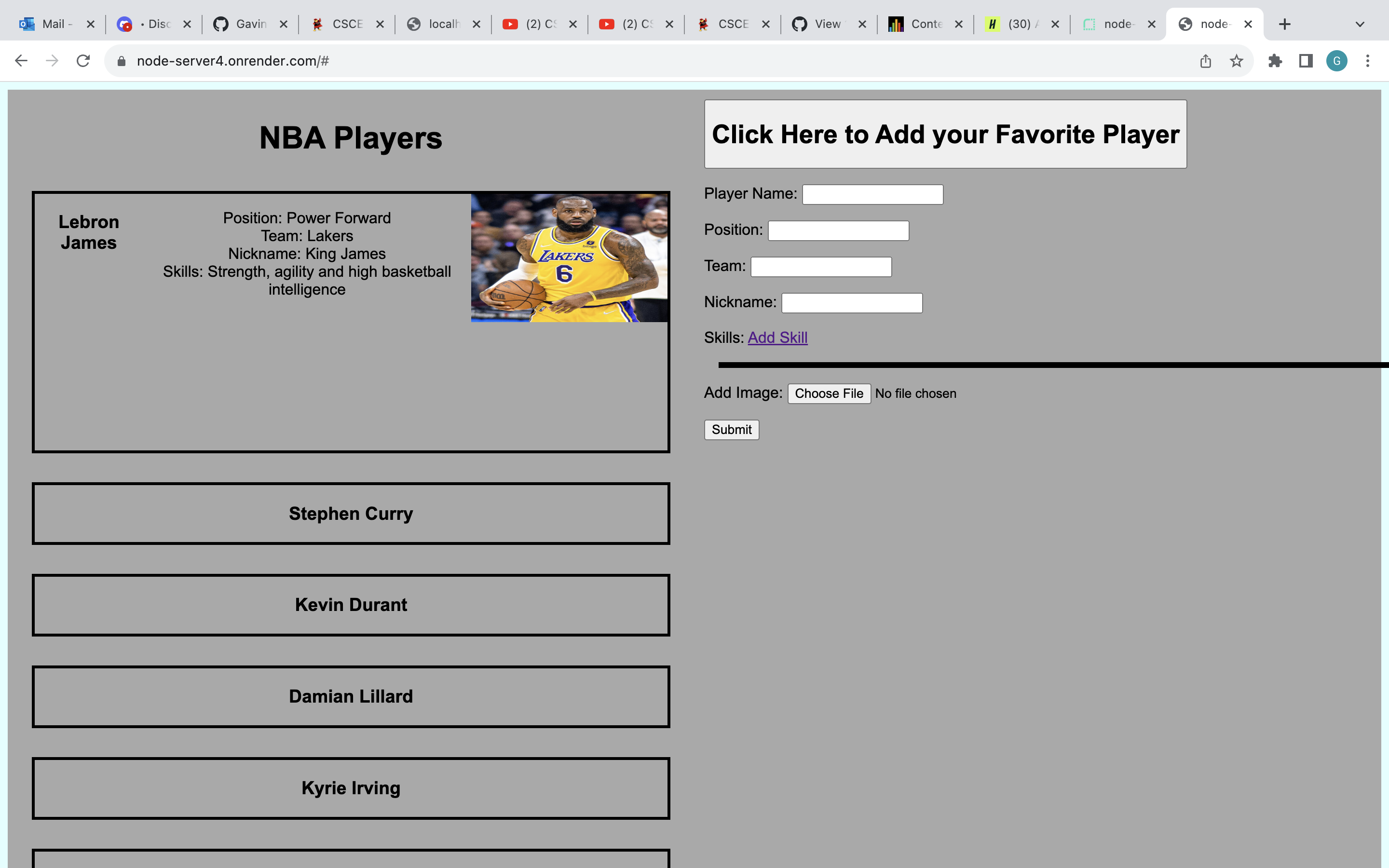Open the Extensions puzzle icon
This screenshot has width=1389, height=868.
coord(1275,61)
